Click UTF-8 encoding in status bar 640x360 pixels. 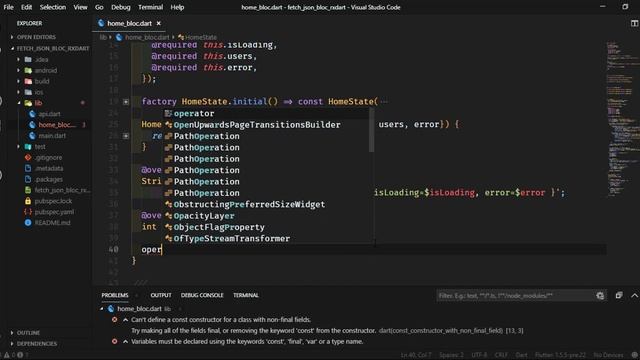tap(479, 355)
